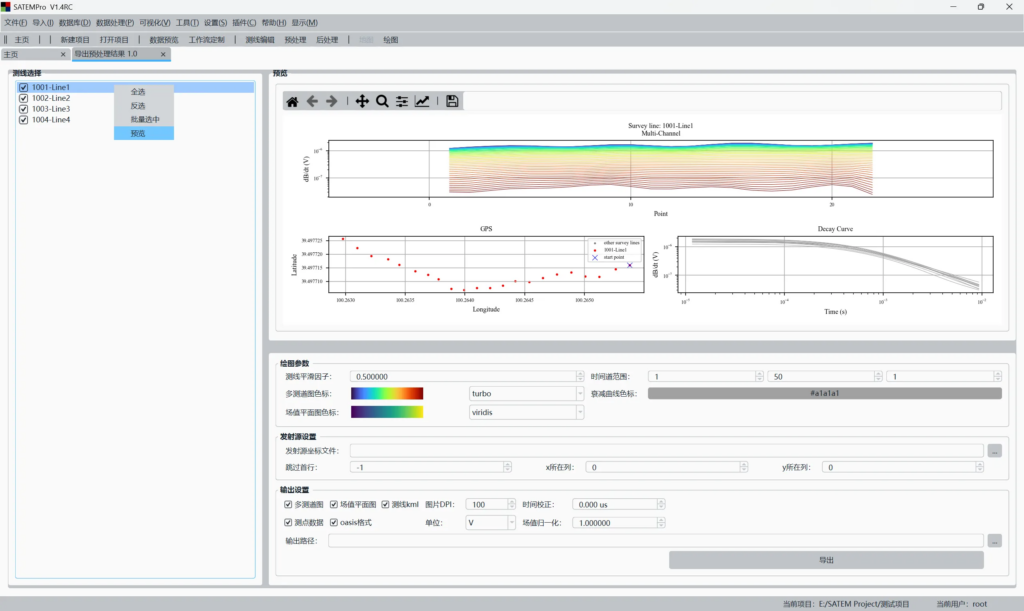Click the #a1a1a1 decay curve color swatch
The width and height of the screenshot is (1024, 611).
click(x=824, y=394)
